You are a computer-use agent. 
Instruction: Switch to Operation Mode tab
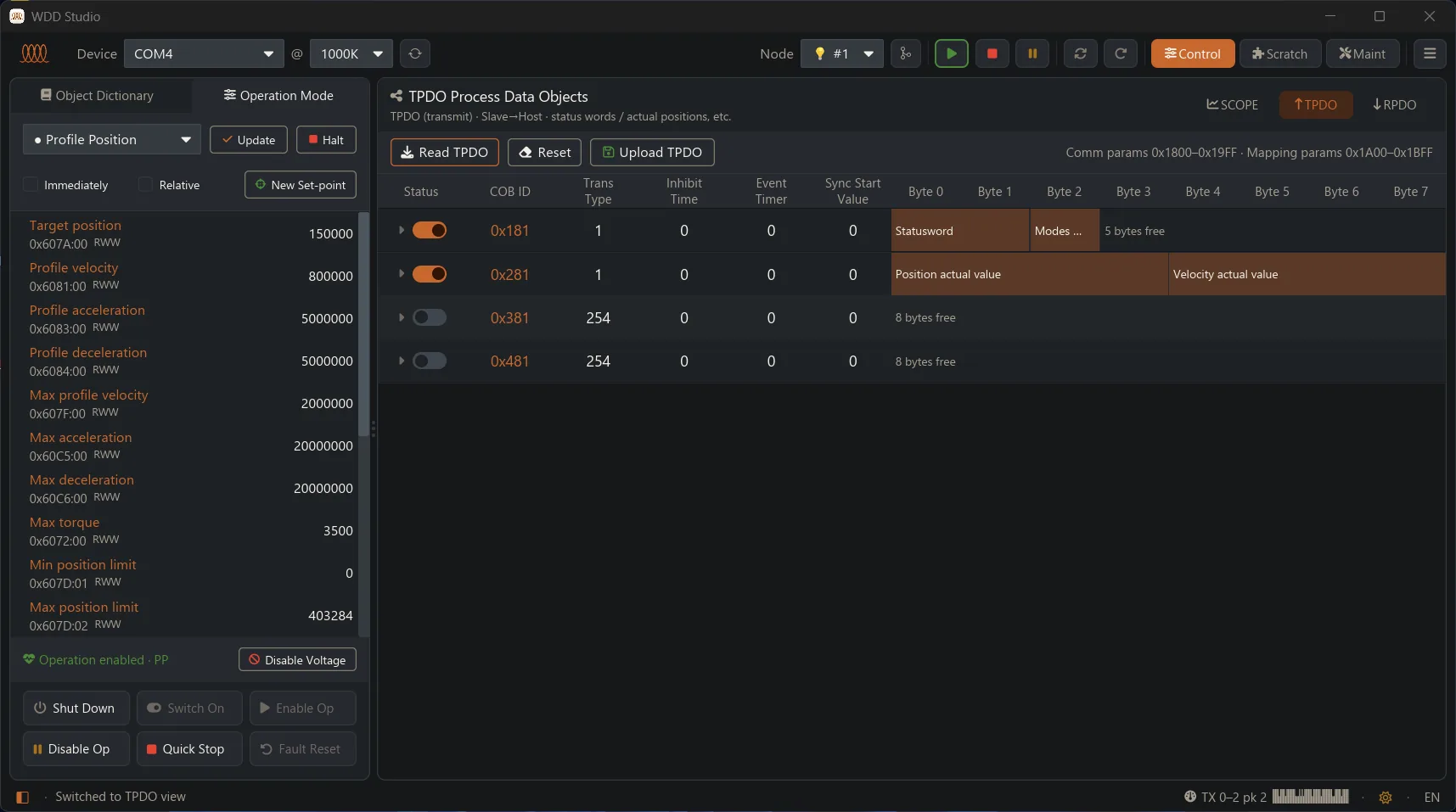278,96
